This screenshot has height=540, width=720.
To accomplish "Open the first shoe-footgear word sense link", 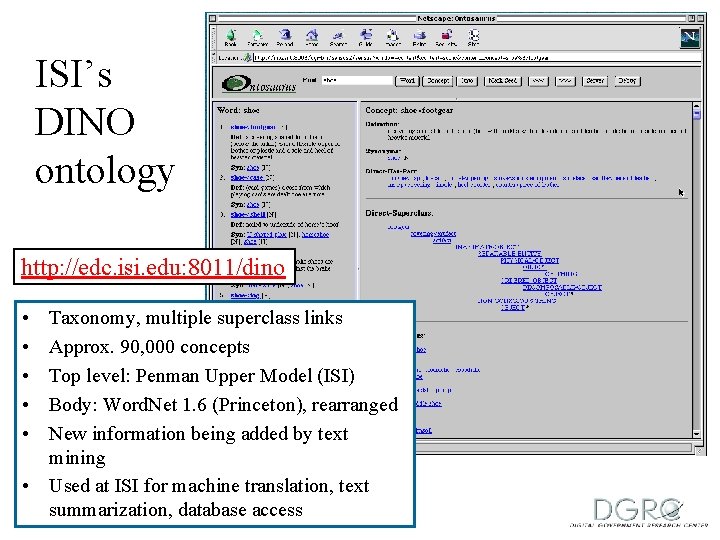I will click(253, 127).
